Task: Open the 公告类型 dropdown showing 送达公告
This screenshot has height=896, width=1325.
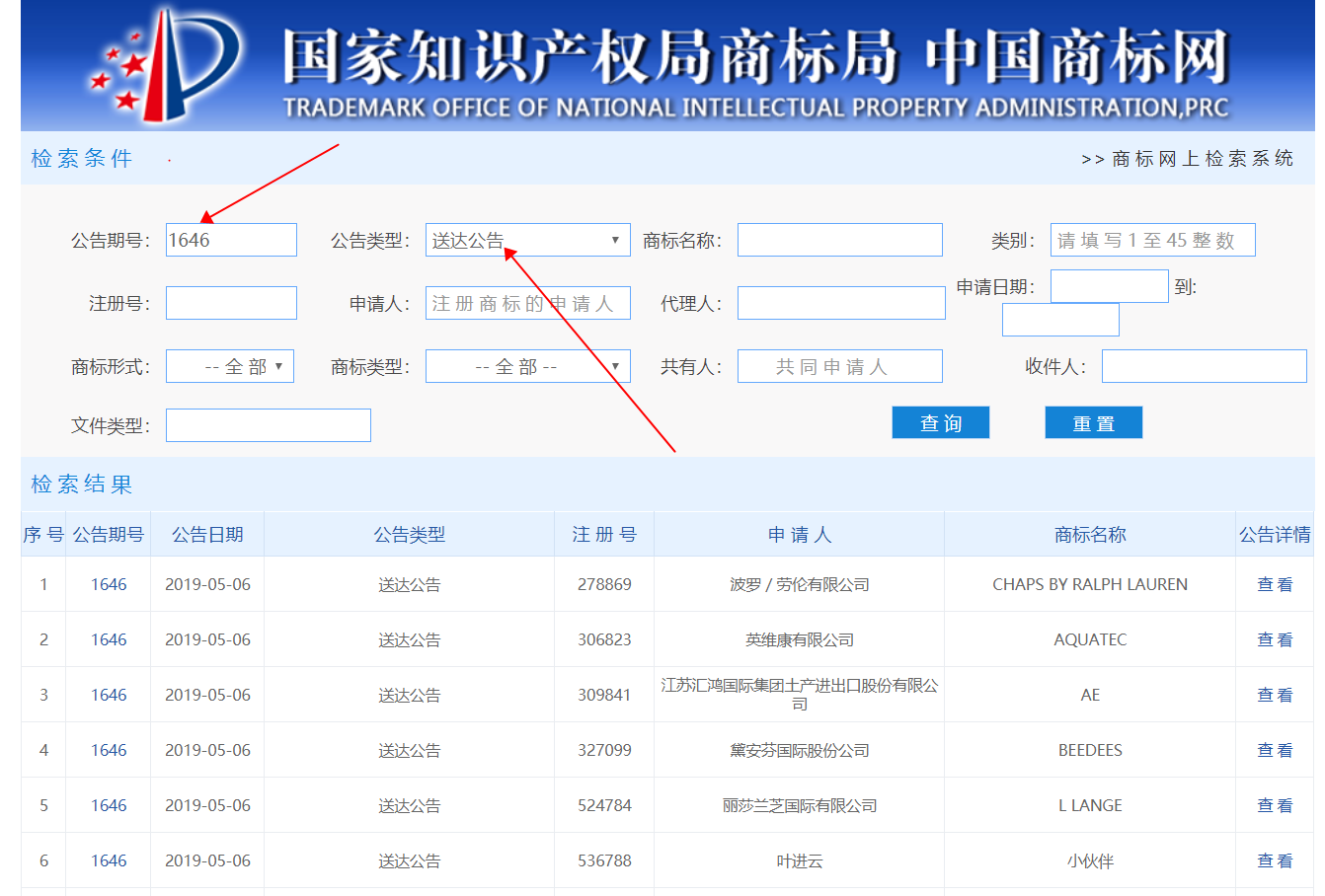Action: (x=528, y=240)
